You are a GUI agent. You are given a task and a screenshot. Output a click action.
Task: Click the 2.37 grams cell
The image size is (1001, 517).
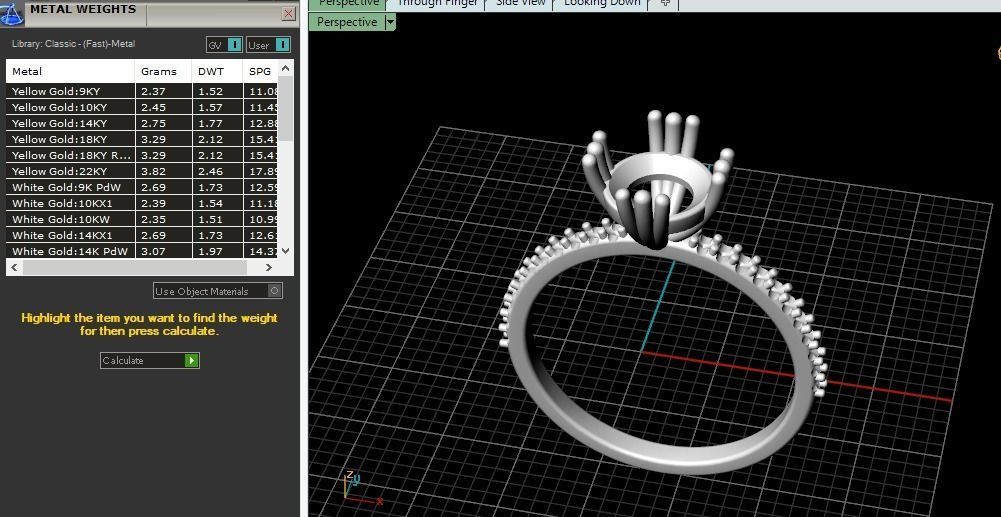click(163, 91)
